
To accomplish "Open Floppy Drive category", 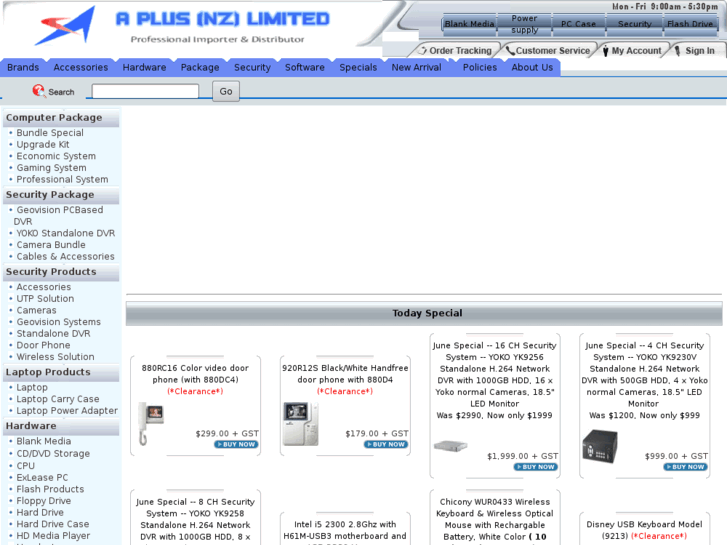I will 44,501.
